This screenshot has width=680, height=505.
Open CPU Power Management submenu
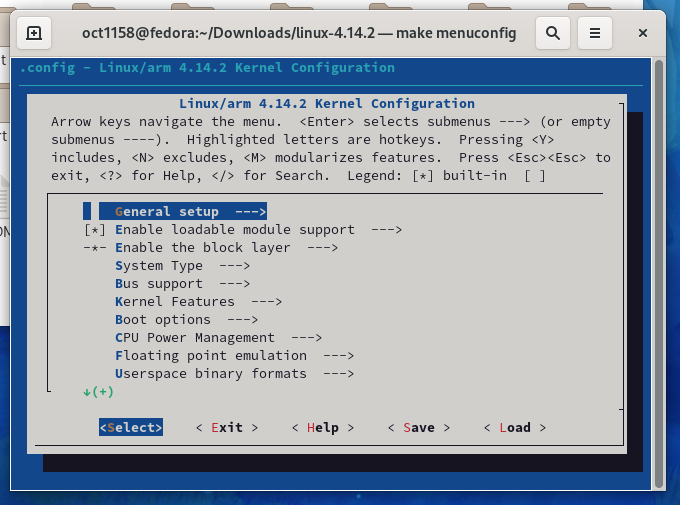[x=218, y=338]
